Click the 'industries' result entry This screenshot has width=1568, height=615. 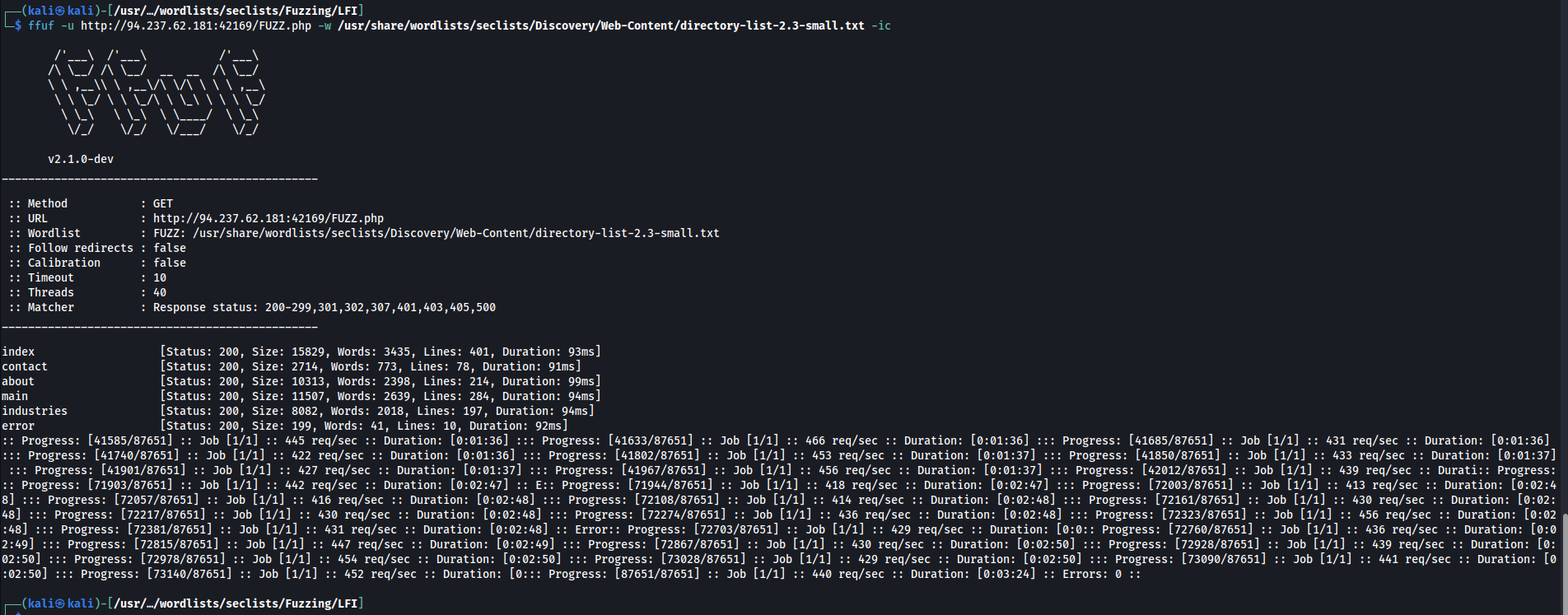point(35,411)
